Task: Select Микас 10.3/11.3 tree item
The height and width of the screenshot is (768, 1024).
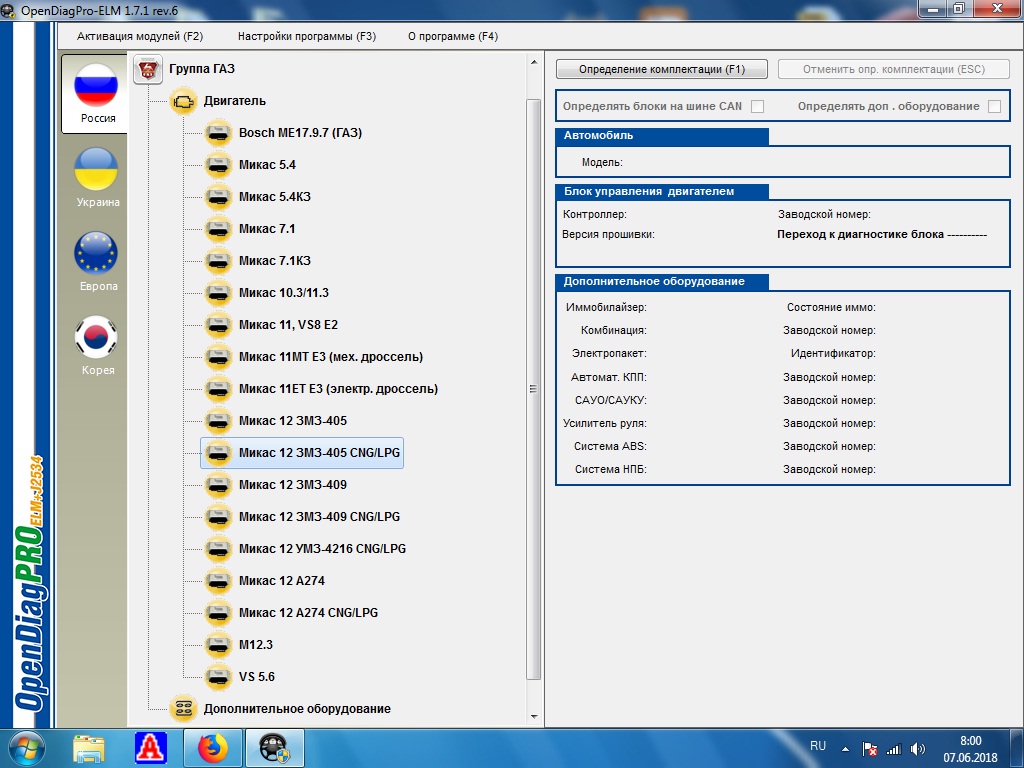Action: [x=284, y=293]
